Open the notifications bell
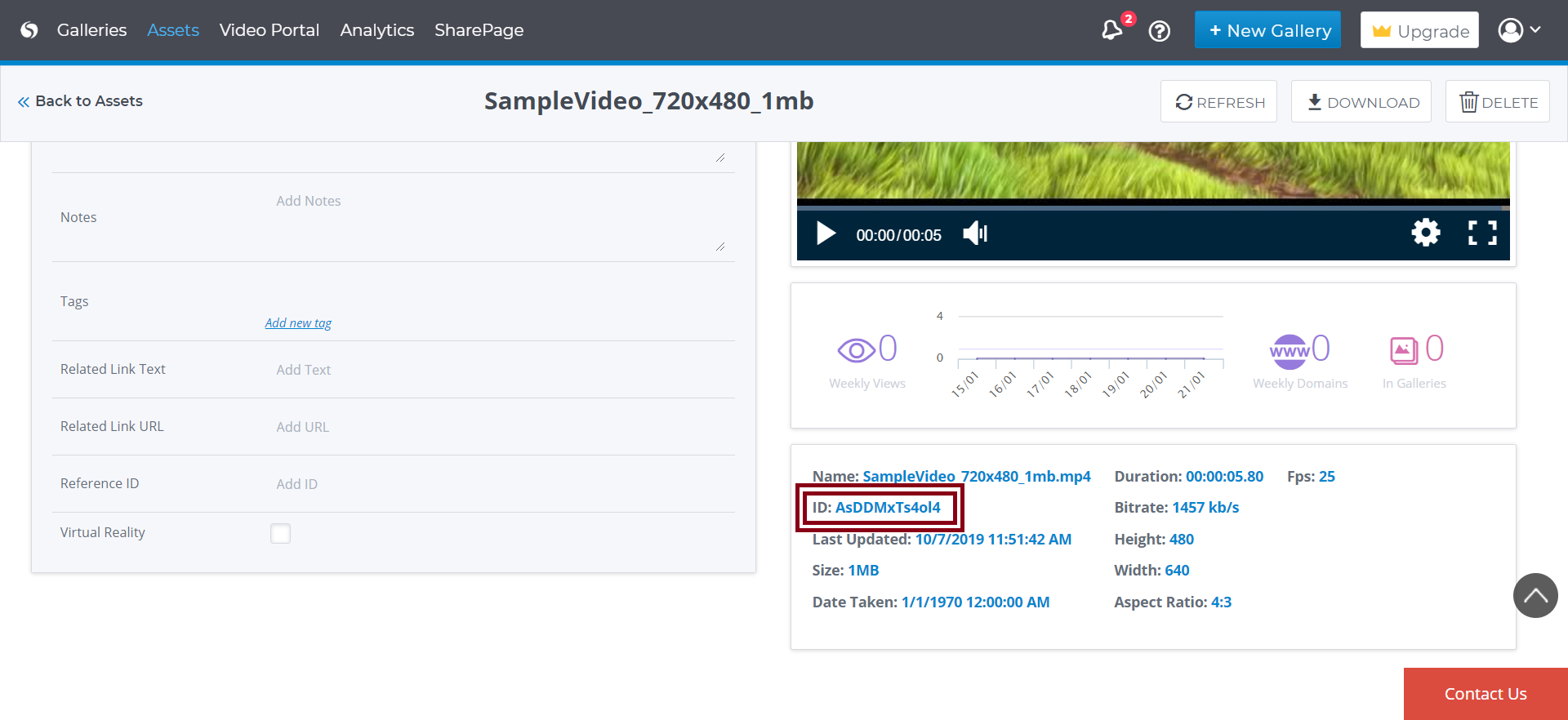This screenshot has width=1568, height=720. [1111, 30]
